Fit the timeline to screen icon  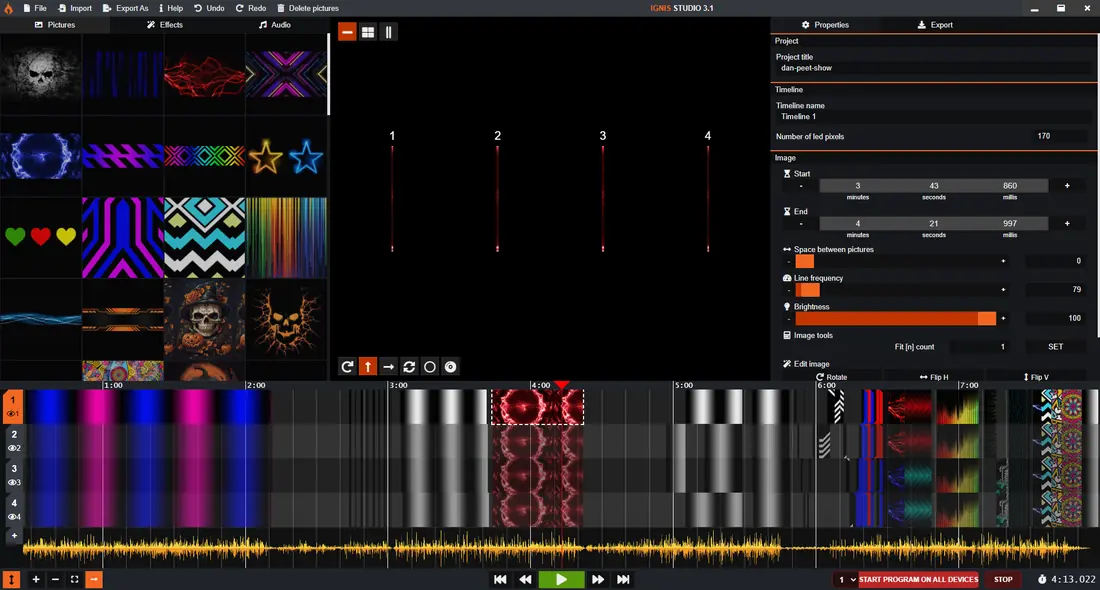[x=74, y=579]
